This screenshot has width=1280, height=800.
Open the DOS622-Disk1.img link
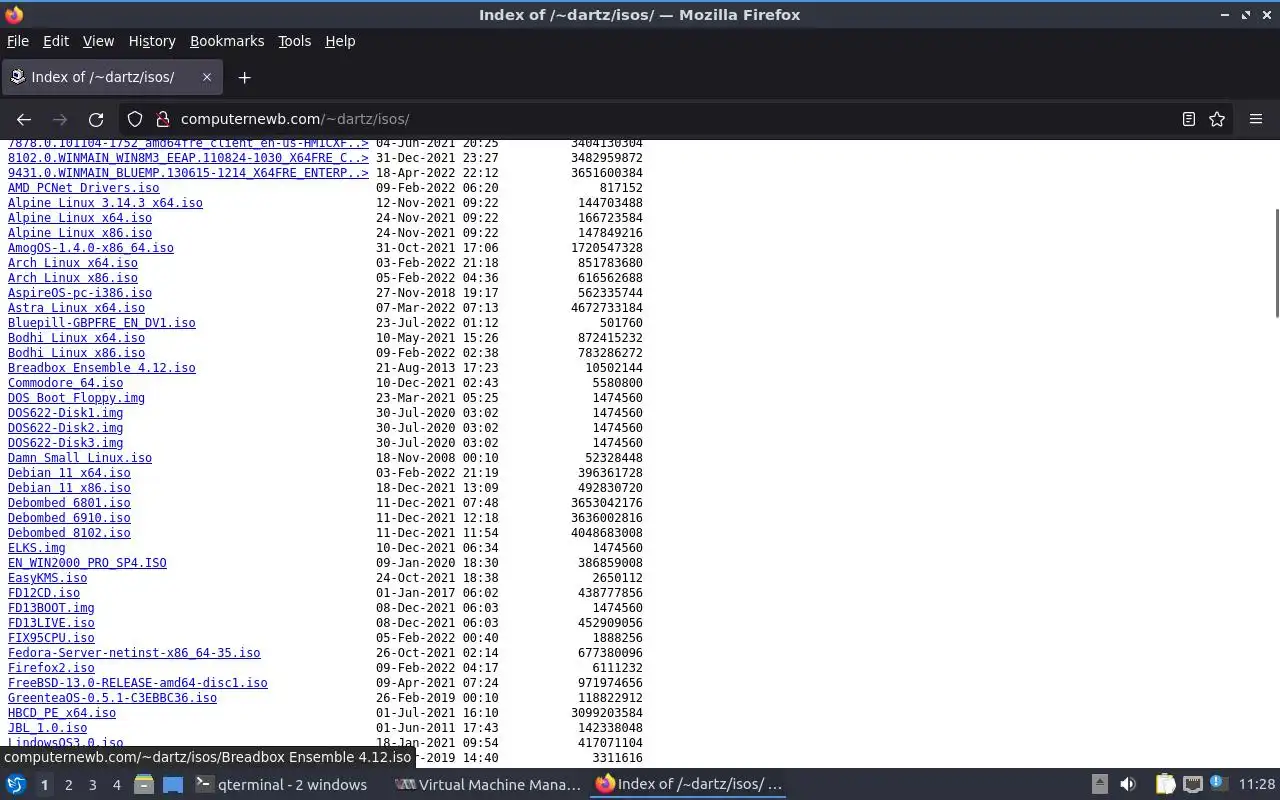[65, 413]
